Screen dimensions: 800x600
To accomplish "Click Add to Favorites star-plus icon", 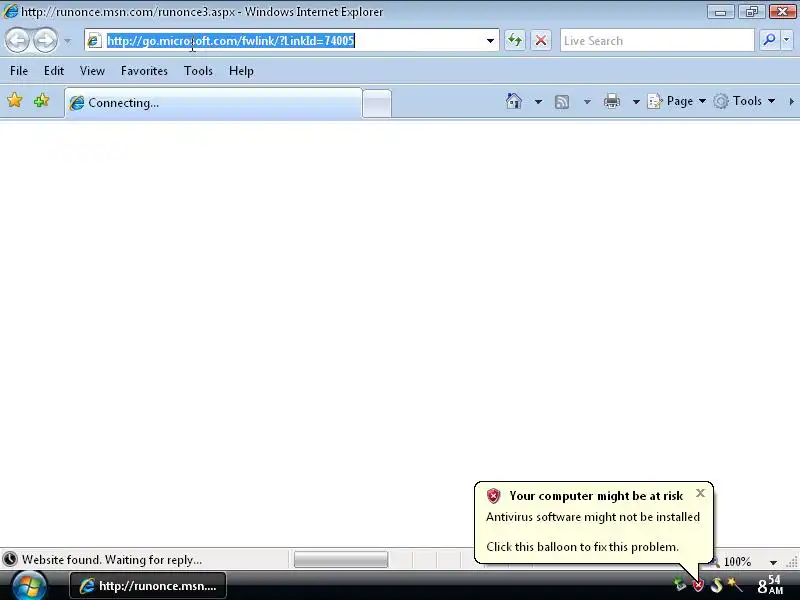I will (41, 101).
